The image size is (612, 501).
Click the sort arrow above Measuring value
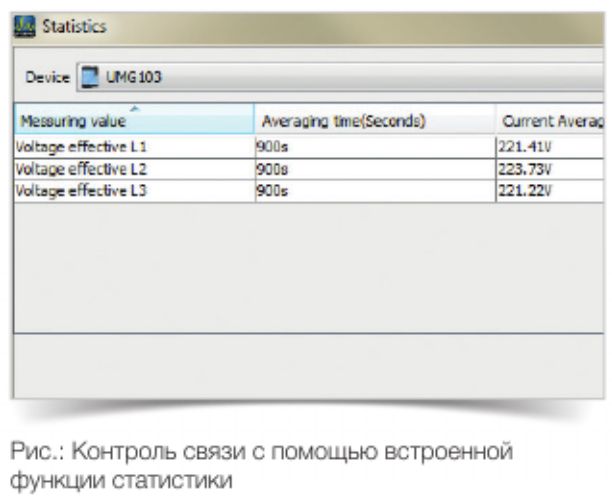point(133,106)
